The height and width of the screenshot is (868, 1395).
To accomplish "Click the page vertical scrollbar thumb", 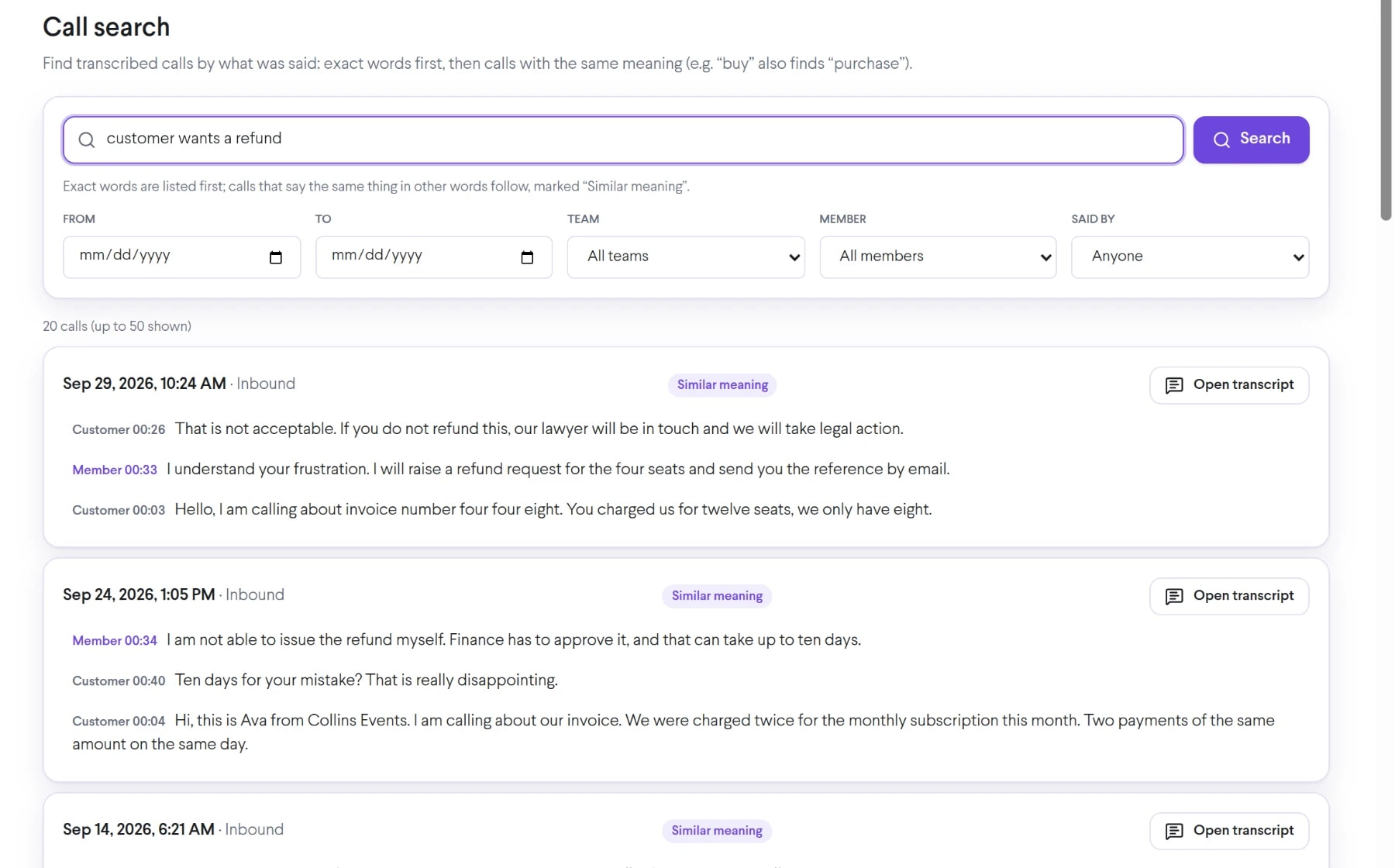I will point(1386,110).
